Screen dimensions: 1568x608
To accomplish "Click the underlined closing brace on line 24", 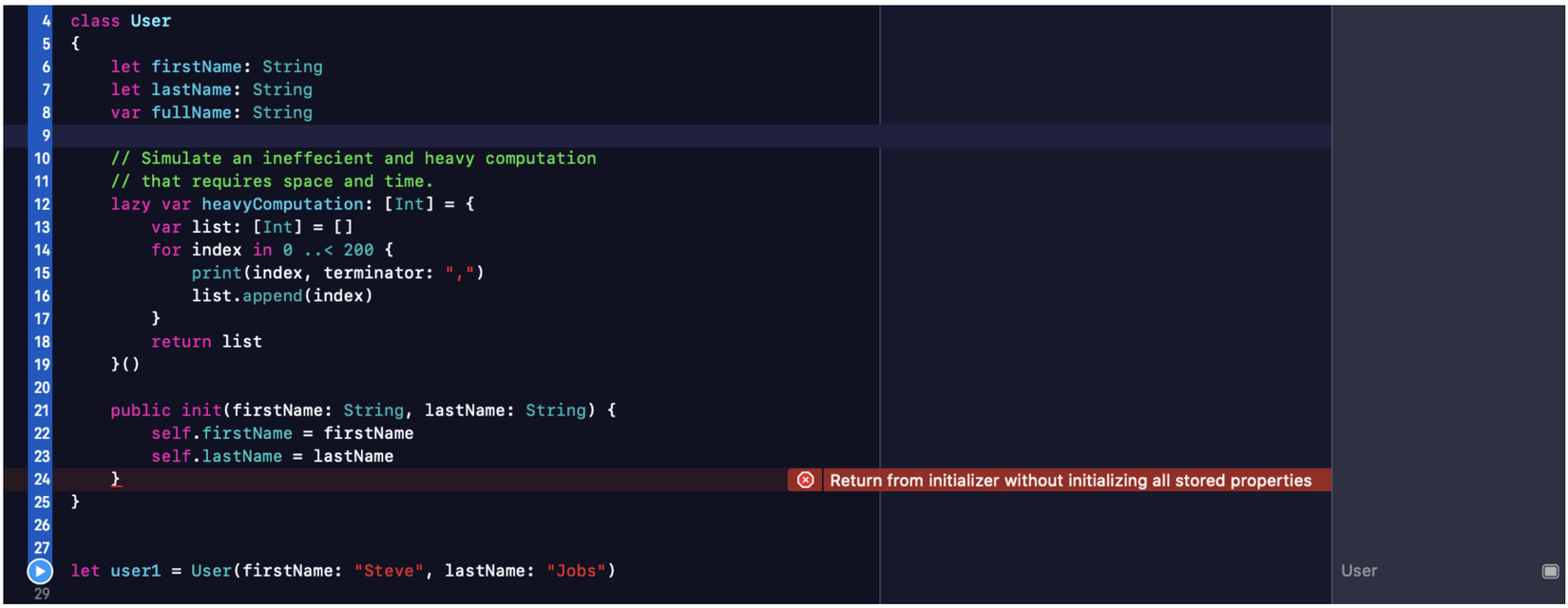I will (x=116, y=479).
